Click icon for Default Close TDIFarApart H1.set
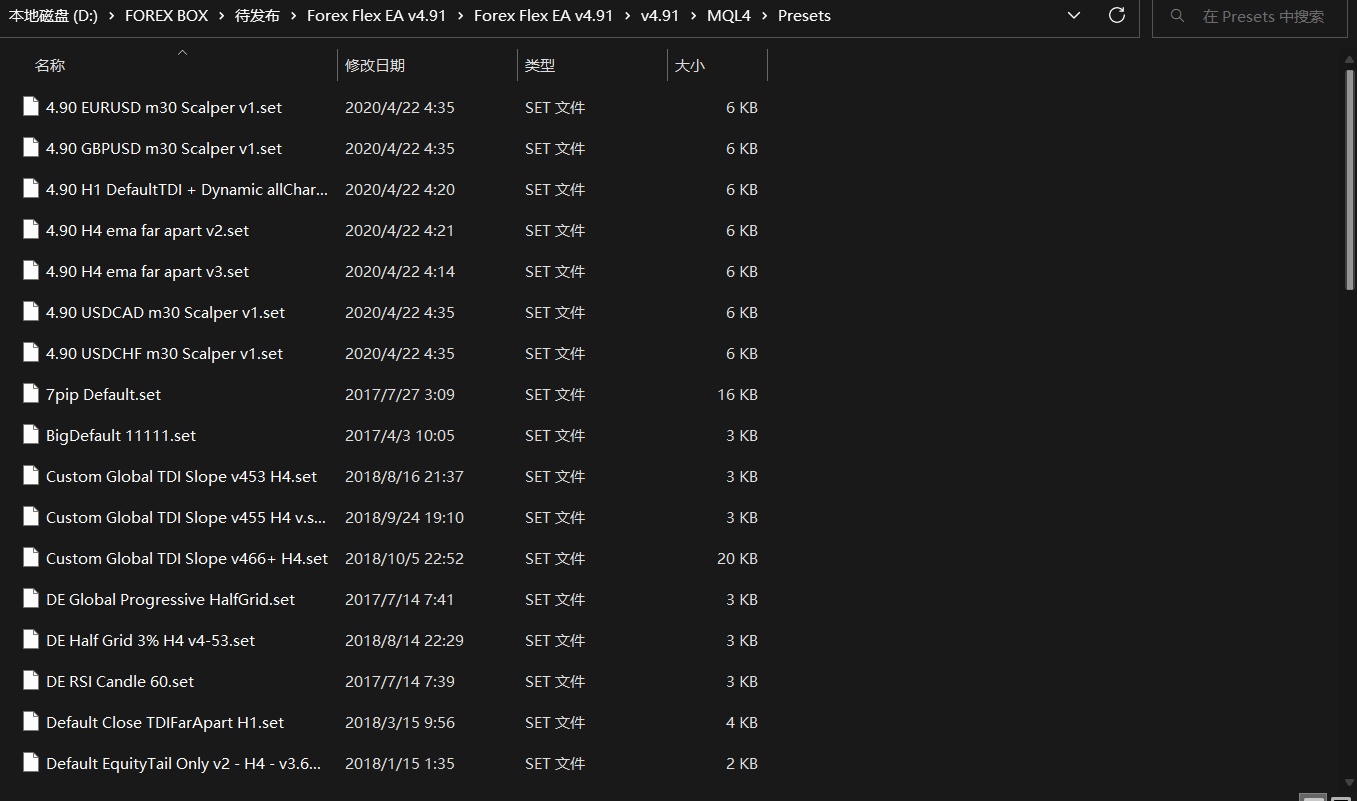This screenshot has width=1357, height=801. 30,722
